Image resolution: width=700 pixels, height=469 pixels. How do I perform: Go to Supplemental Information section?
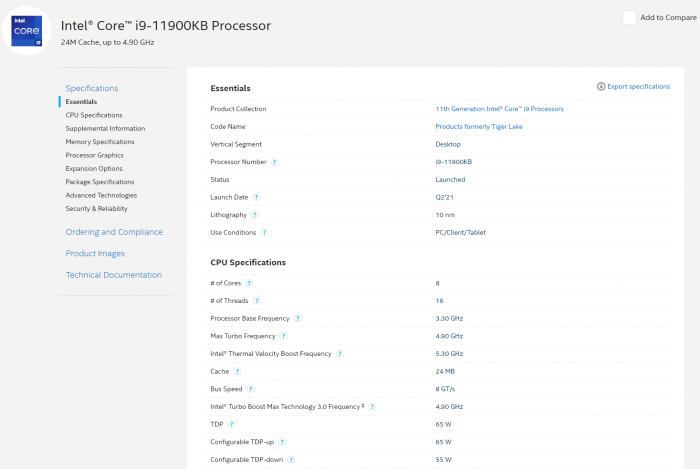click(x=105, y=128)
